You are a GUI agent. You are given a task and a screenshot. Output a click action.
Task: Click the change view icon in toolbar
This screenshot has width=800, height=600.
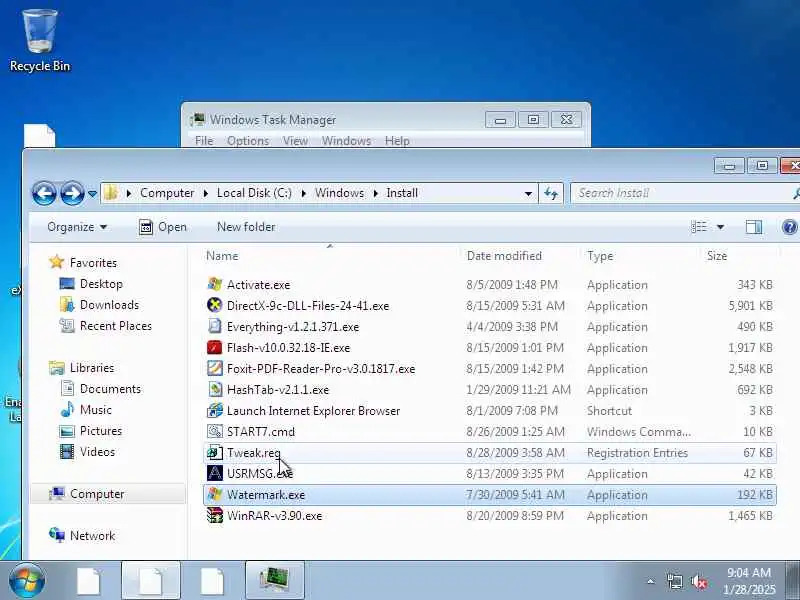point(699,227)
